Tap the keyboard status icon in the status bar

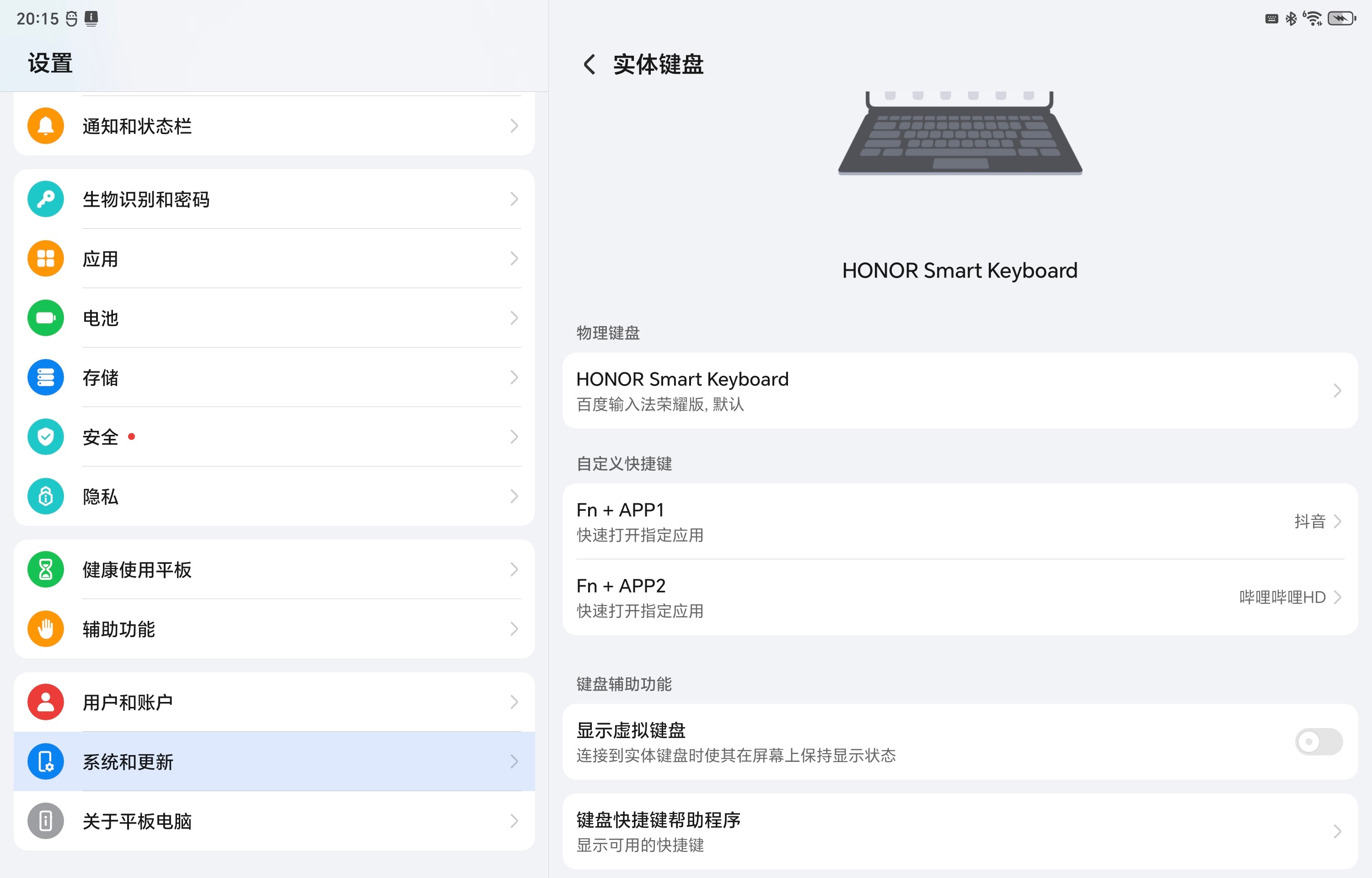pos(1271,19)
